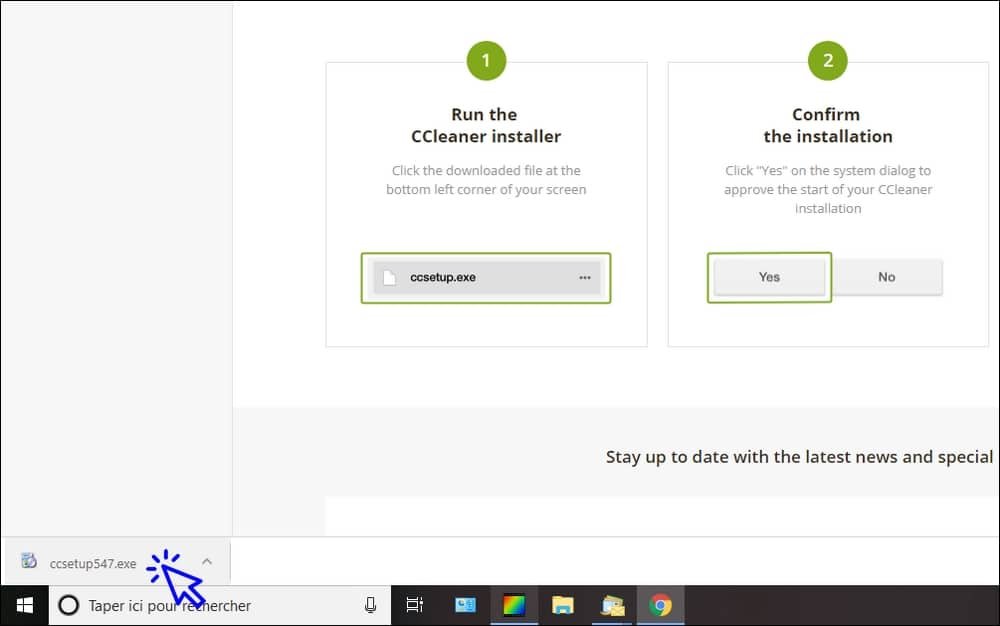
Task: Click the 'approve the start of your CCleaner' text
Action: coord(828,190)
